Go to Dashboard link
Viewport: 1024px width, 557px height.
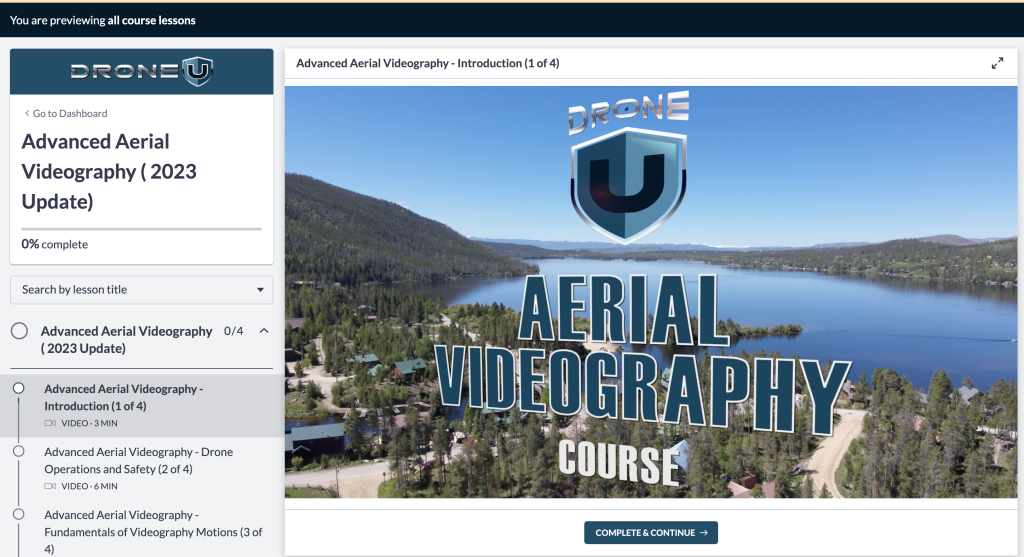tap(65, 113)
